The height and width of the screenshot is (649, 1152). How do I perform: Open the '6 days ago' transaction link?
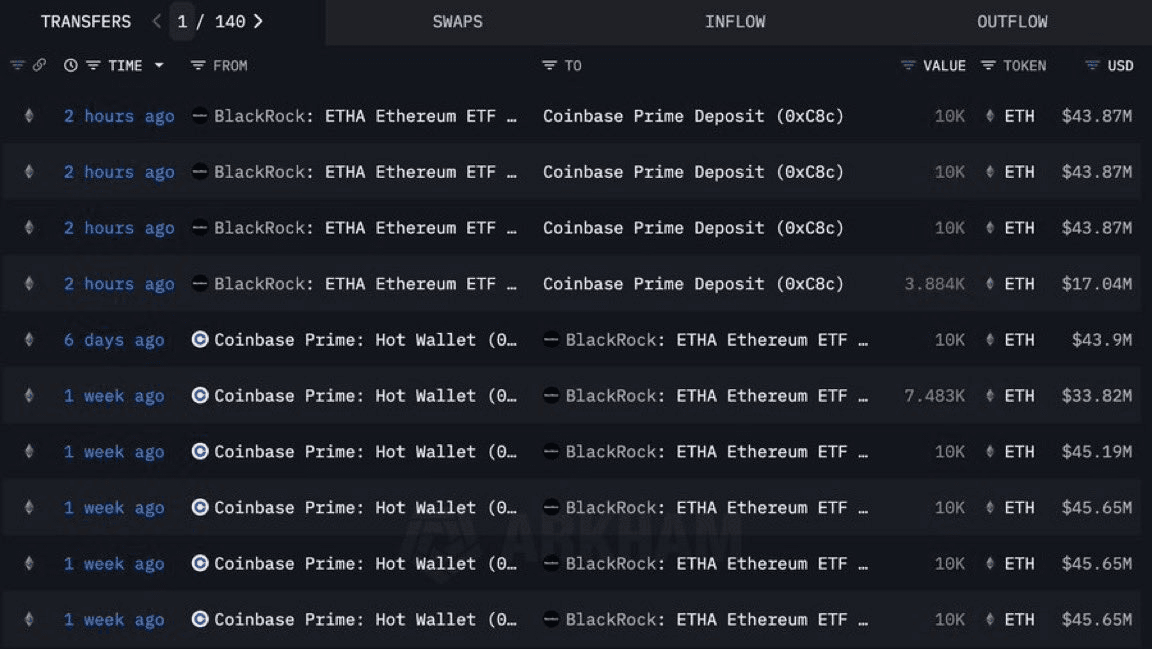[114, 340]
